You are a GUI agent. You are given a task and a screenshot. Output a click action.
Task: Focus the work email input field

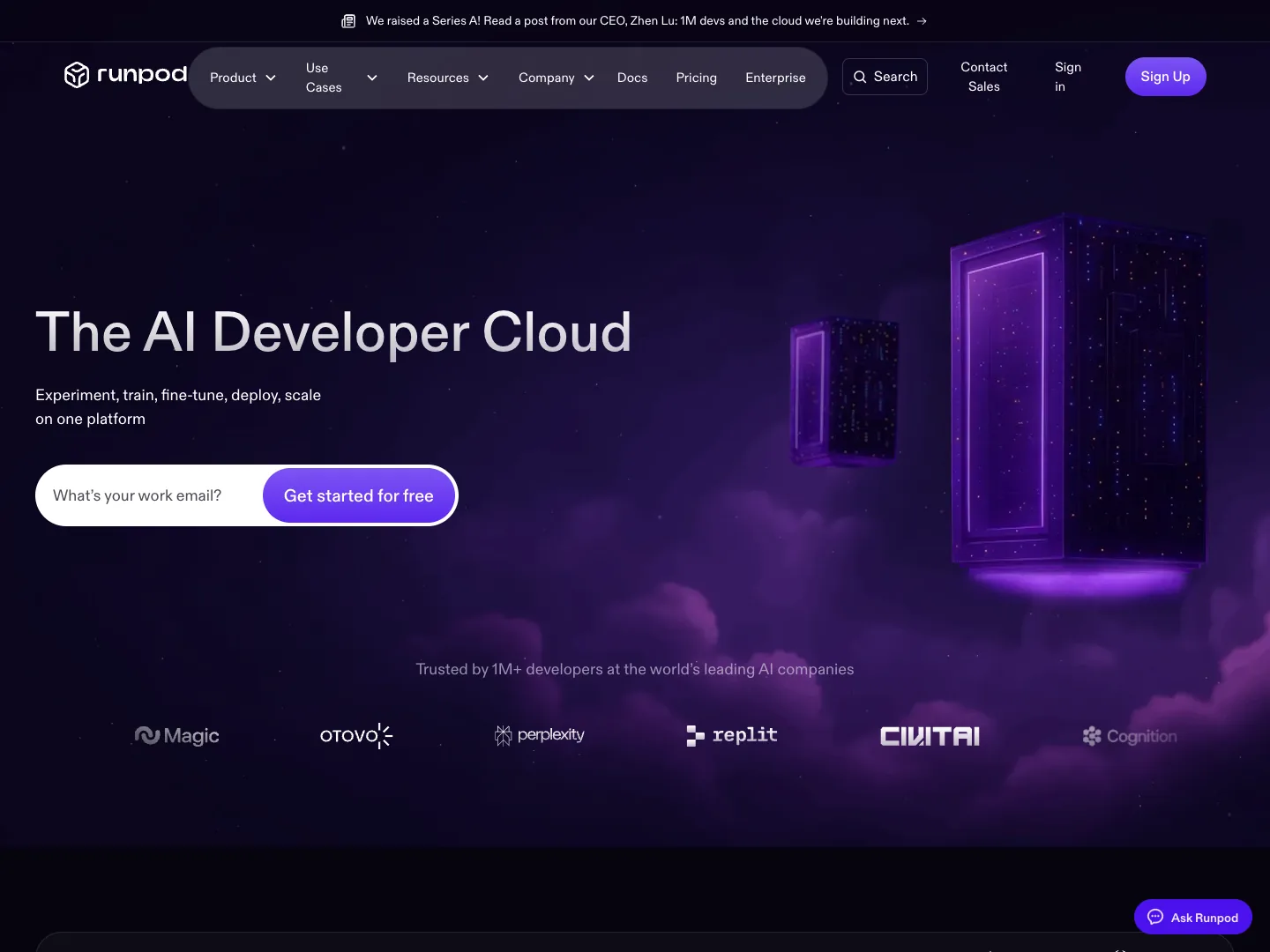pos(149,495)
